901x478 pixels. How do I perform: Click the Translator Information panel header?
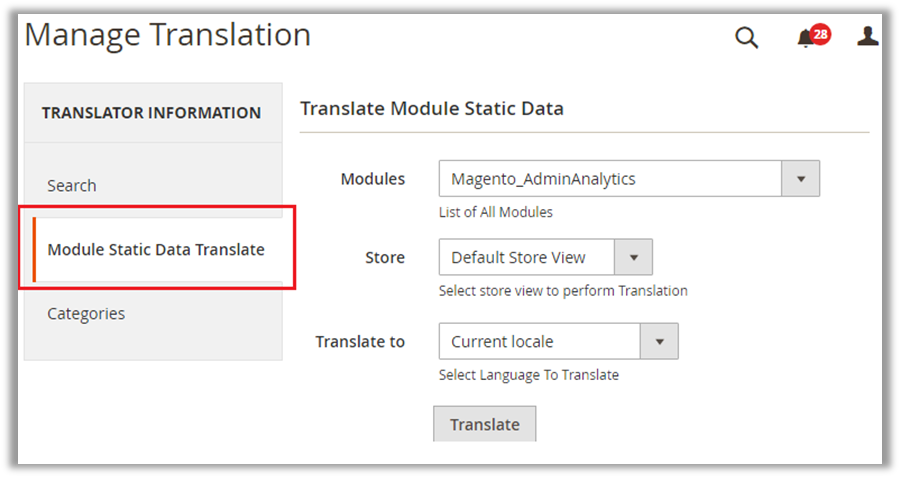point(151,113)
